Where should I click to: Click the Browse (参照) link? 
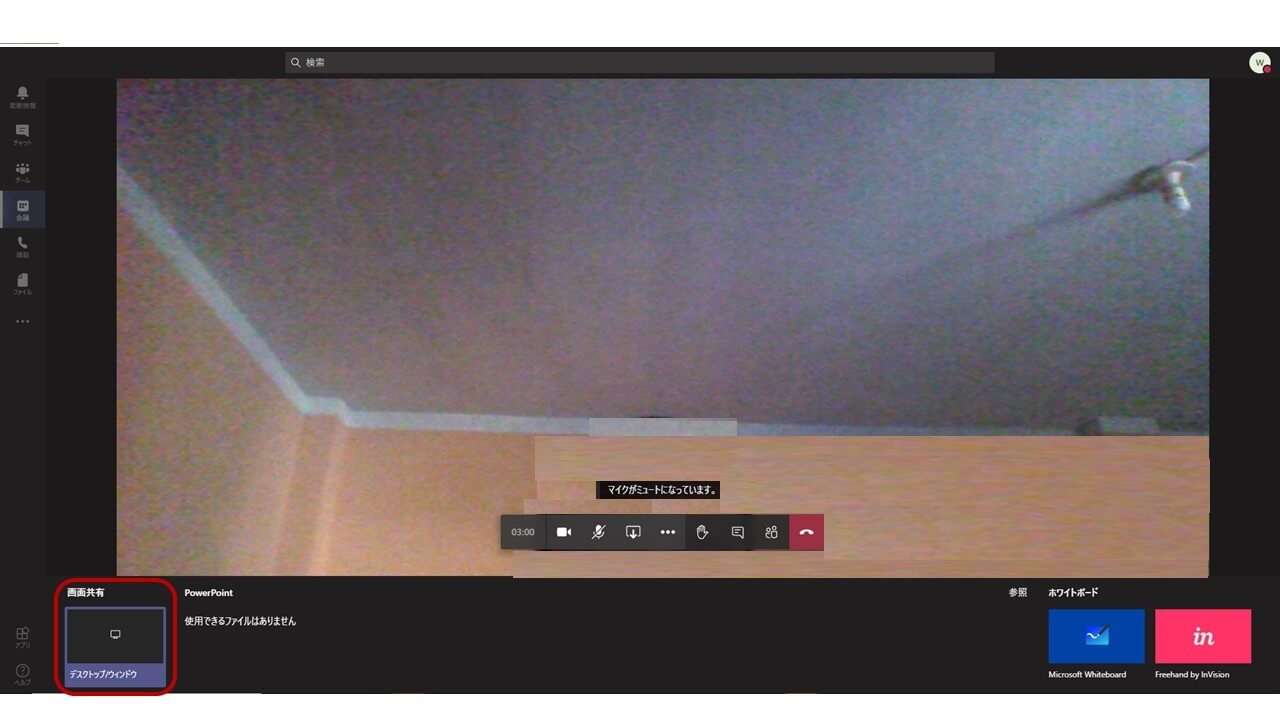[x=1017, y=593]
